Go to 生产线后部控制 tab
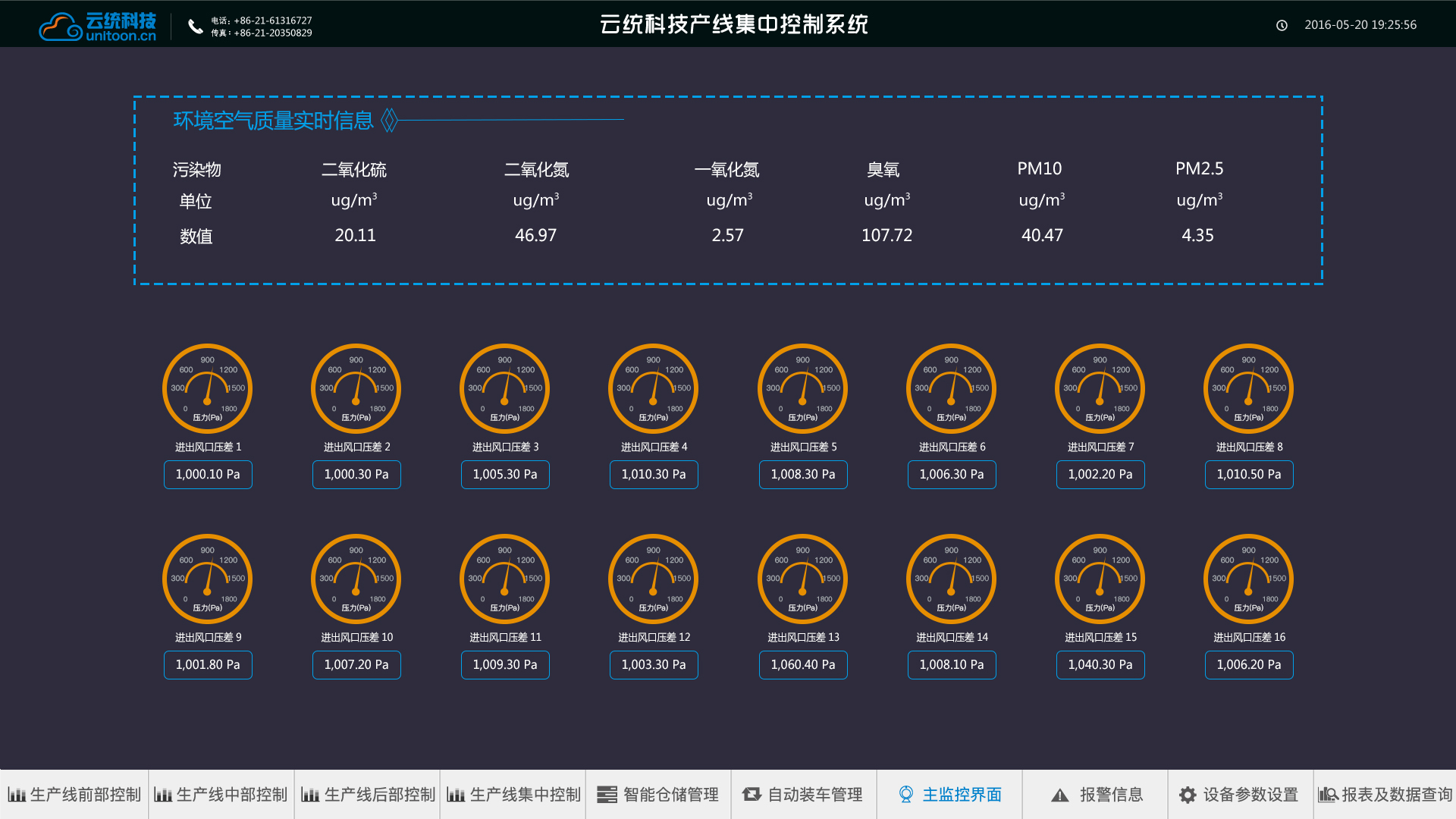 368,795
